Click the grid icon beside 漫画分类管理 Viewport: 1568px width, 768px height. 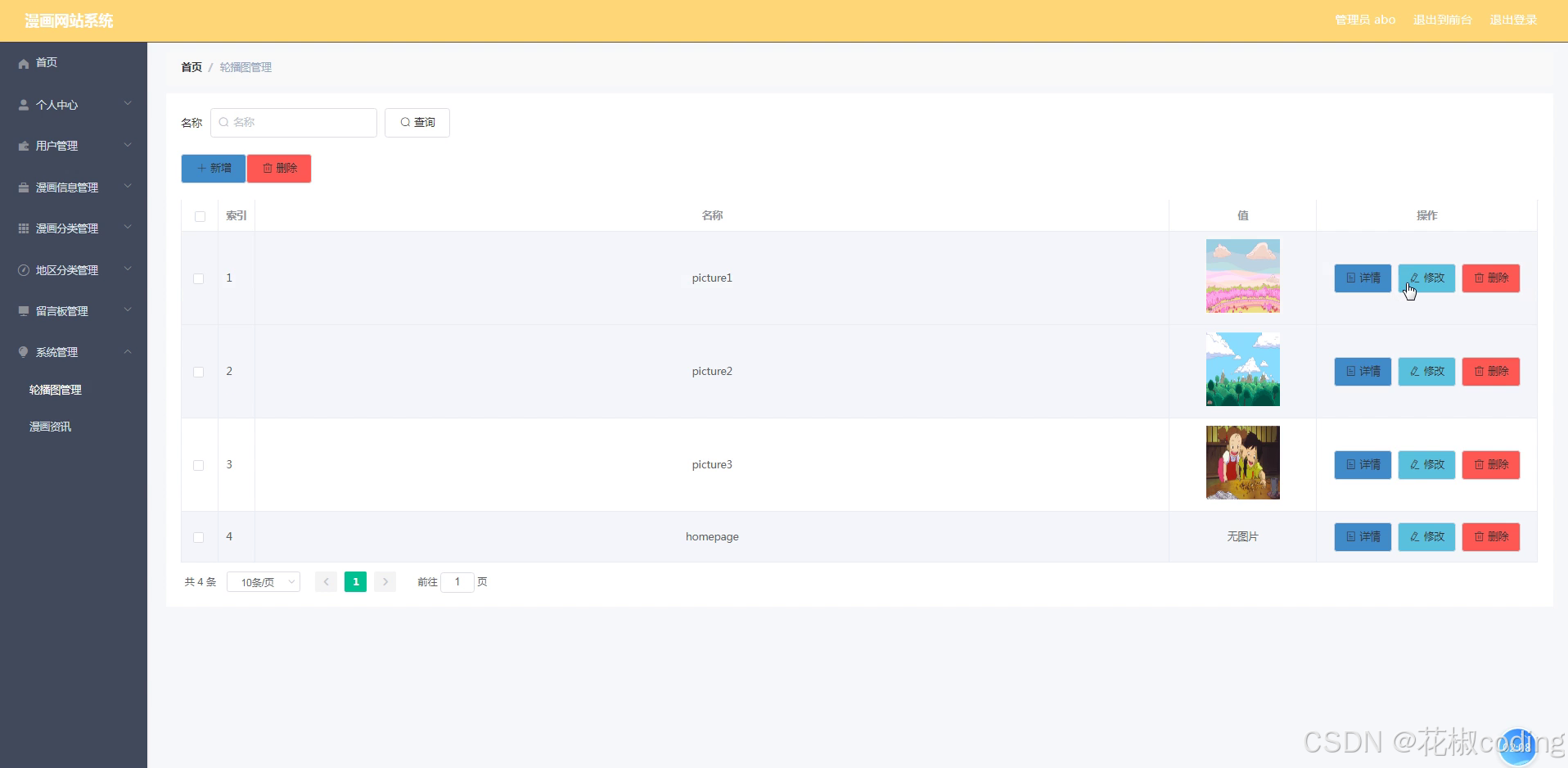coord(24,228)
